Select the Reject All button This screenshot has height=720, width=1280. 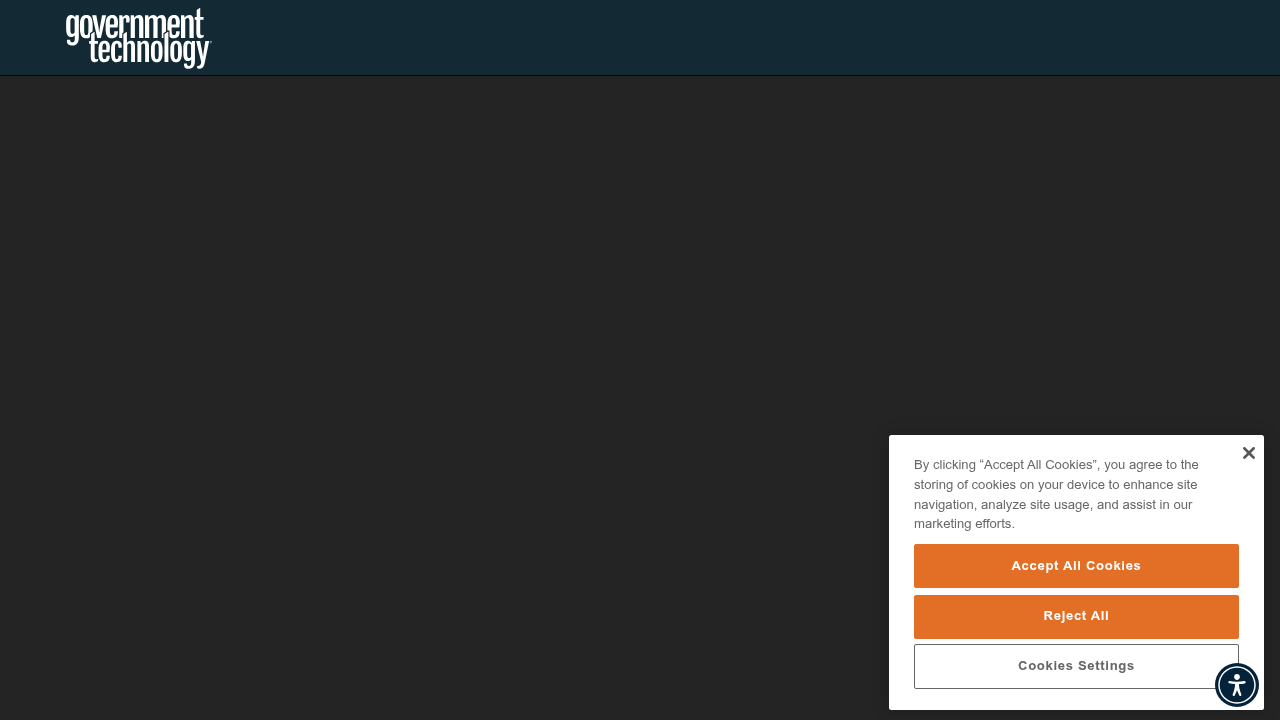click(x=1076, y=616)
